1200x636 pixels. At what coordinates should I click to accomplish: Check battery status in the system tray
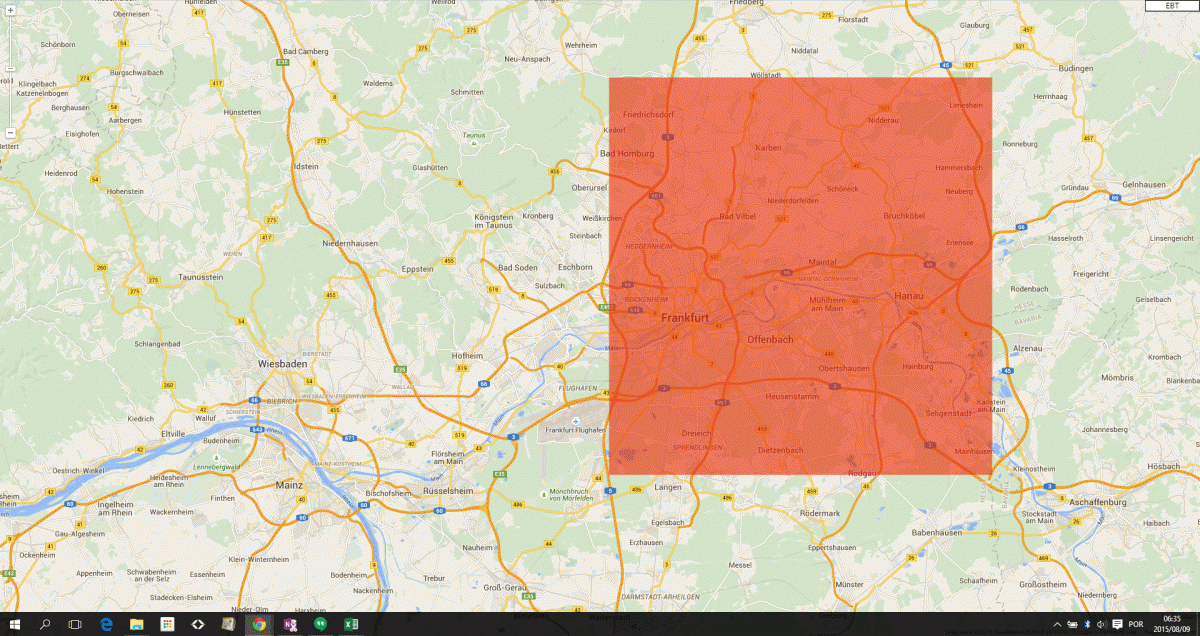(1073, 624)
